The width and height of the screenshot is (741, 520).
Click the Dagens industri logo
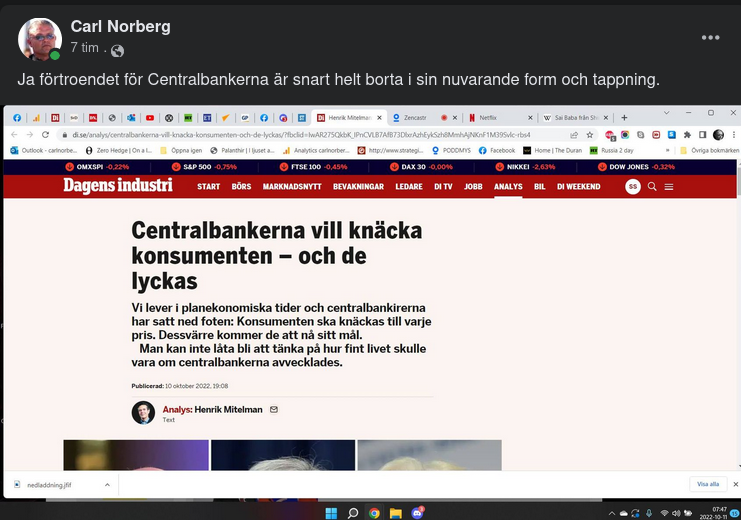click(x=118, y=185)
